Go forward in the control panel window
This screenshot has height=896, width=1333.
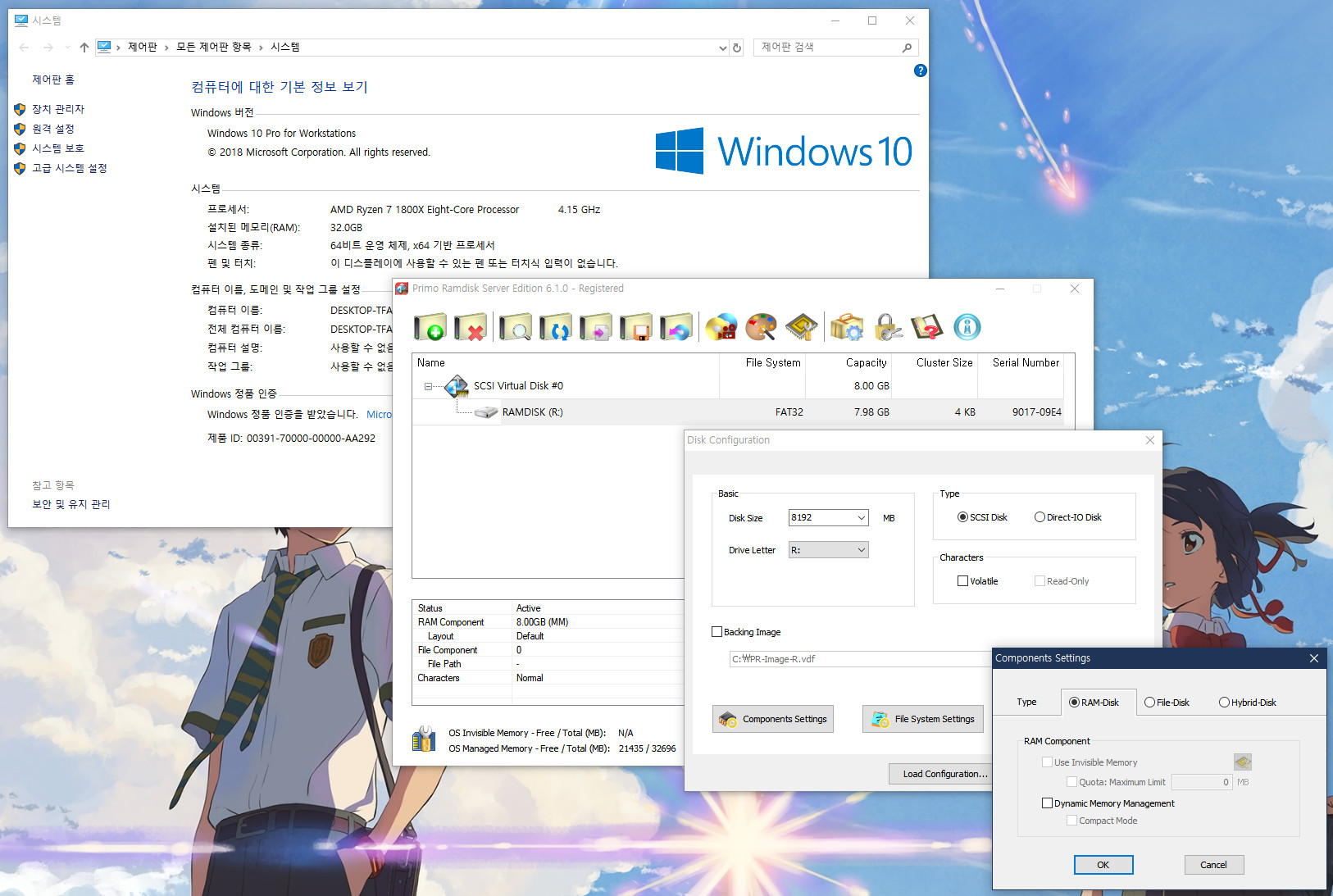click(48, 48)
